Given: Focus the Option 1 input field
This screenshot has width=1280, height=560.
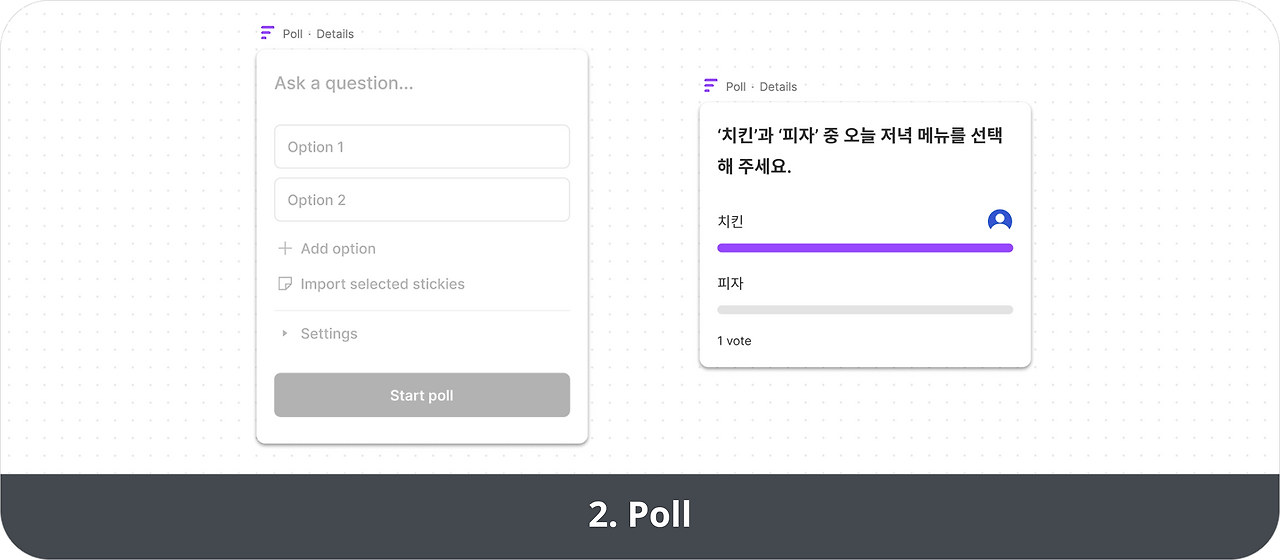Looking at the screenshot, I should click(x=421, y=147).
